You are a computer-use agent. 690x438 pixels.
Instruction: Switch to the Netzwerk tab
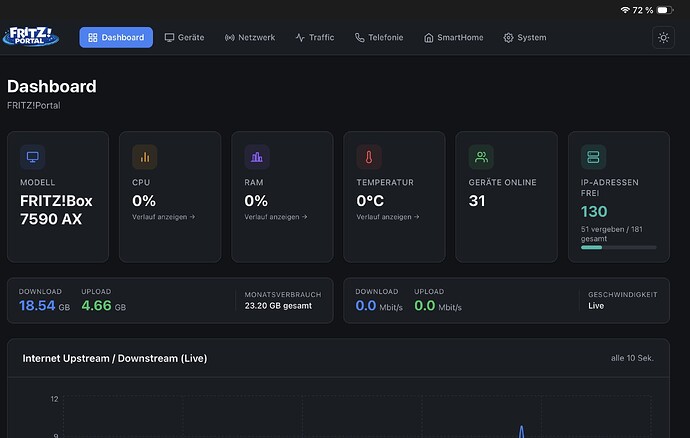250,37
